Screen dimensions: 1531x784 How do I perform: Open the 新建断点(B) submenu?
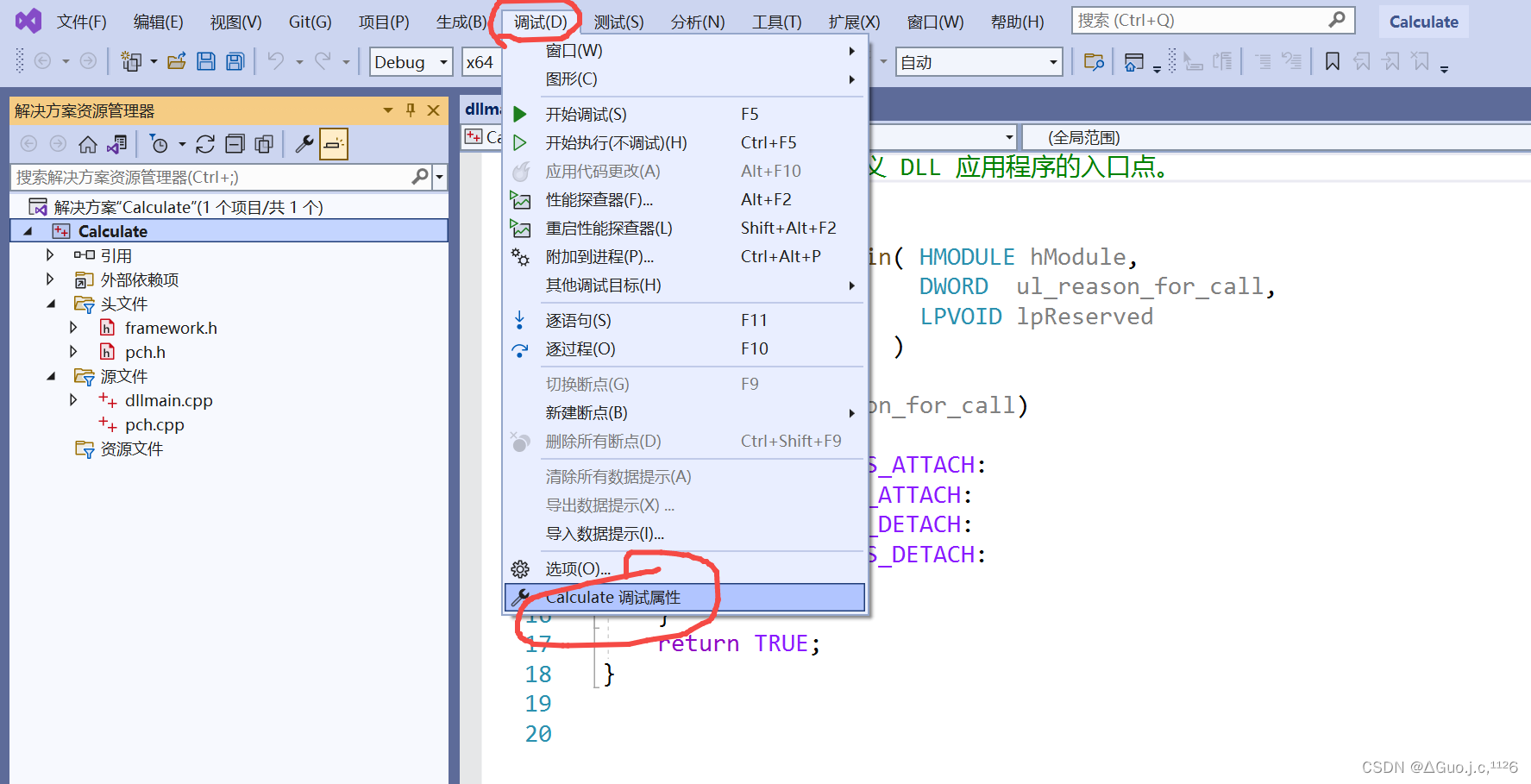point(685,412)
